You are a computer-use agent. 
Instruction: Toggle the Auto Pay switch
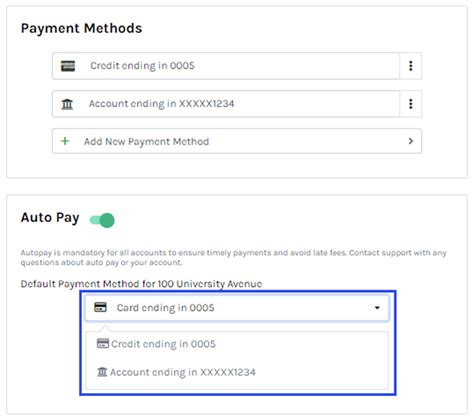[x=102, y=221]
